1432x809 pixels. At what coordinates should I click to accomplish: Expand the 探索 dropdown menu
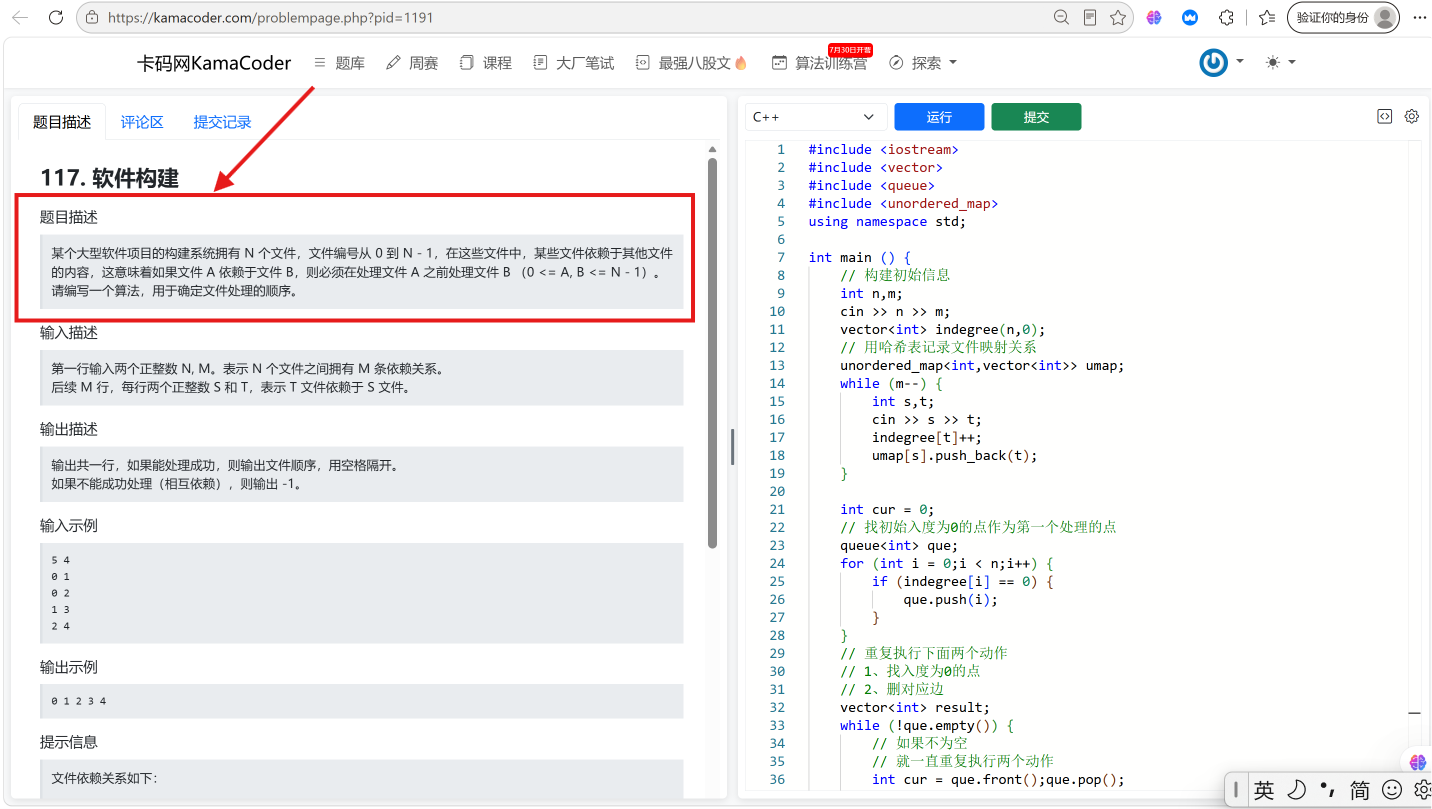coord(922,63)
